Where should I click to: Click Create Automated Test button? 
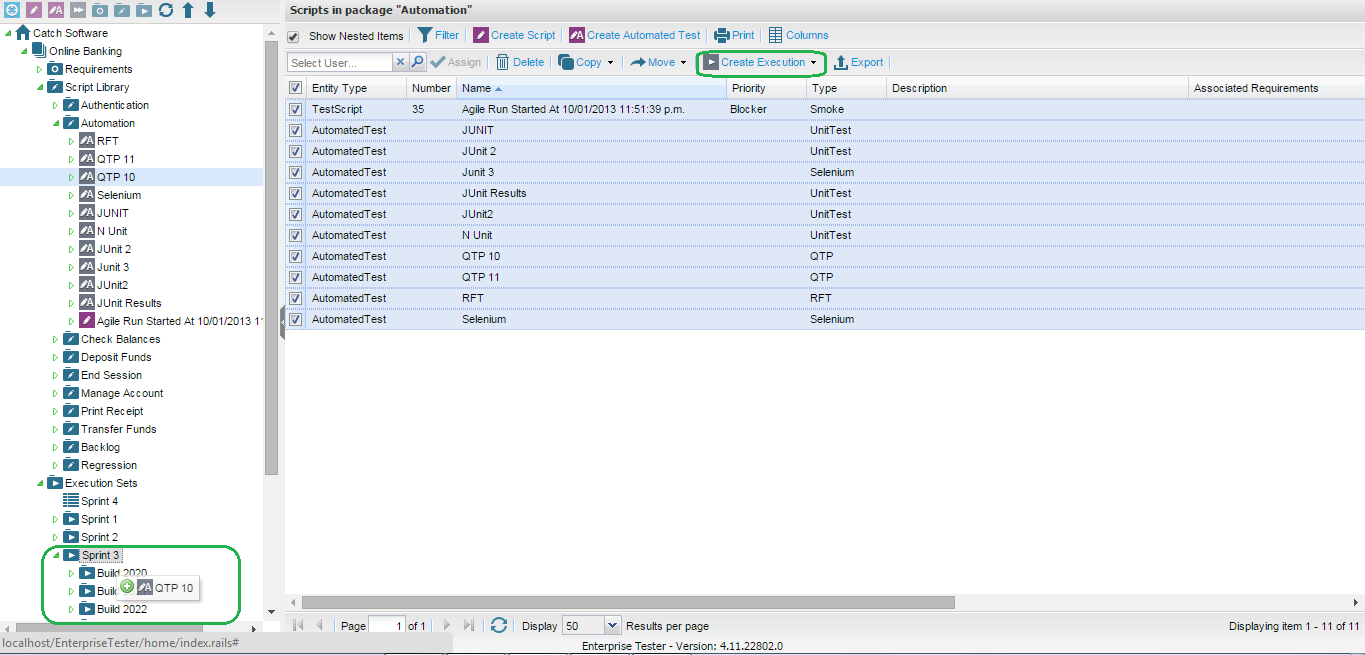coord(634,35)
